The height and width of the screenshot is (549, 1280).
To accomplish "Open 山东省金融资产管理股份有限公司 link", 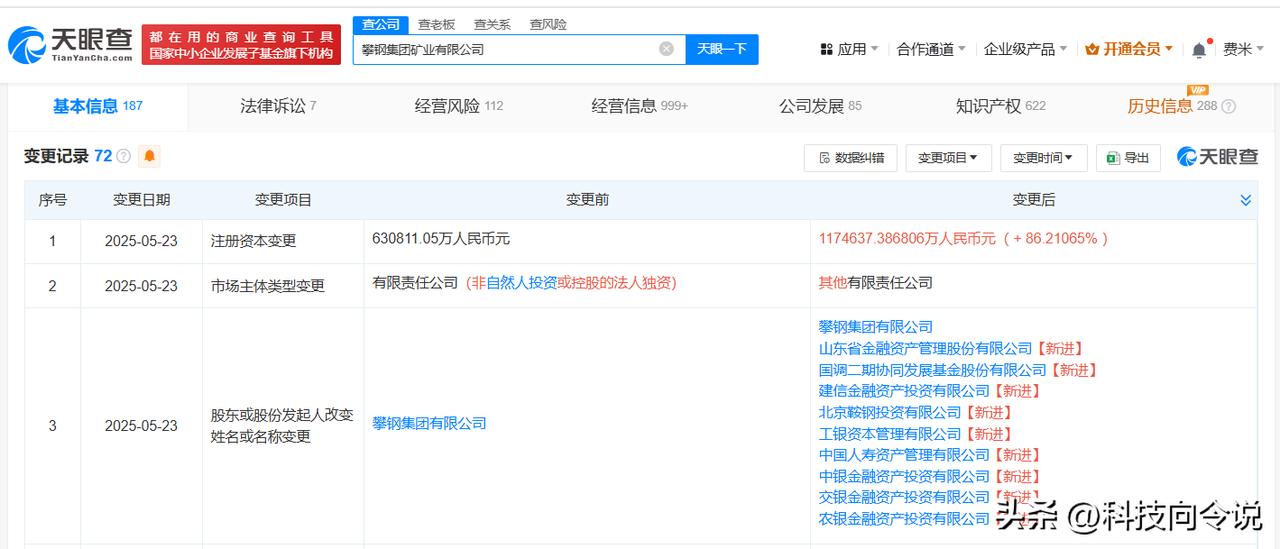I will click(925, 349).
